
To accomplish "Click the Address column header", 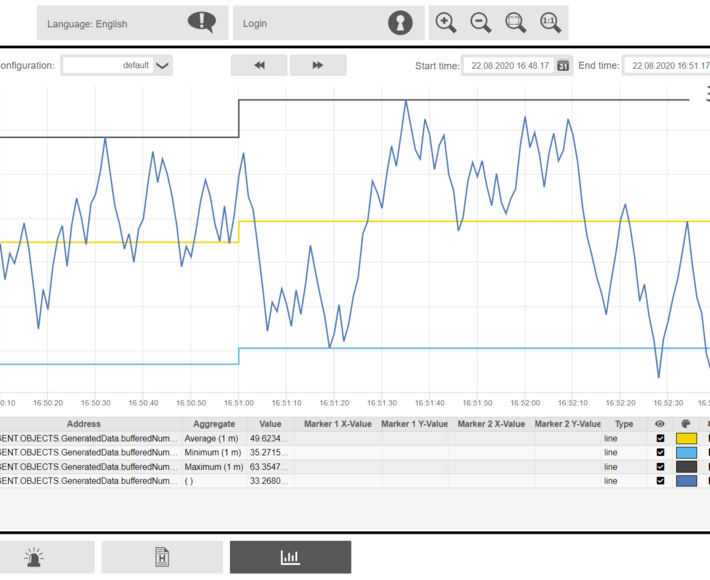I will click(84, 424).
